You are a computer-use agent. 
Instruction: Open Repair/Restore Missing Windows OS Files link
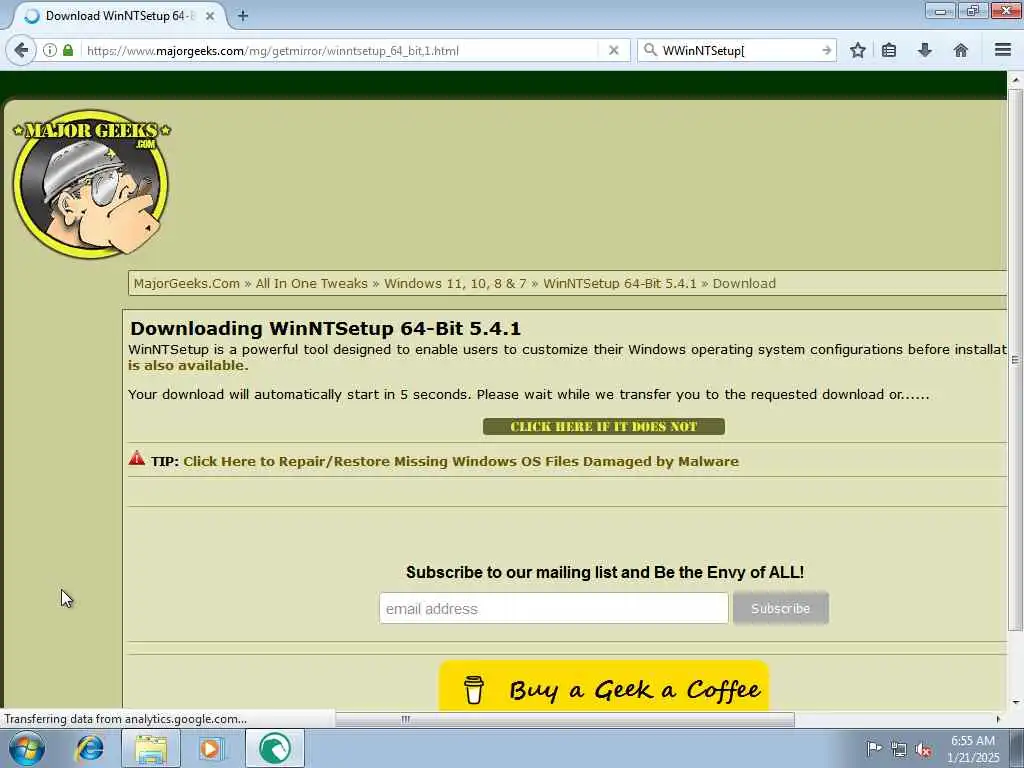click(461, 461)
